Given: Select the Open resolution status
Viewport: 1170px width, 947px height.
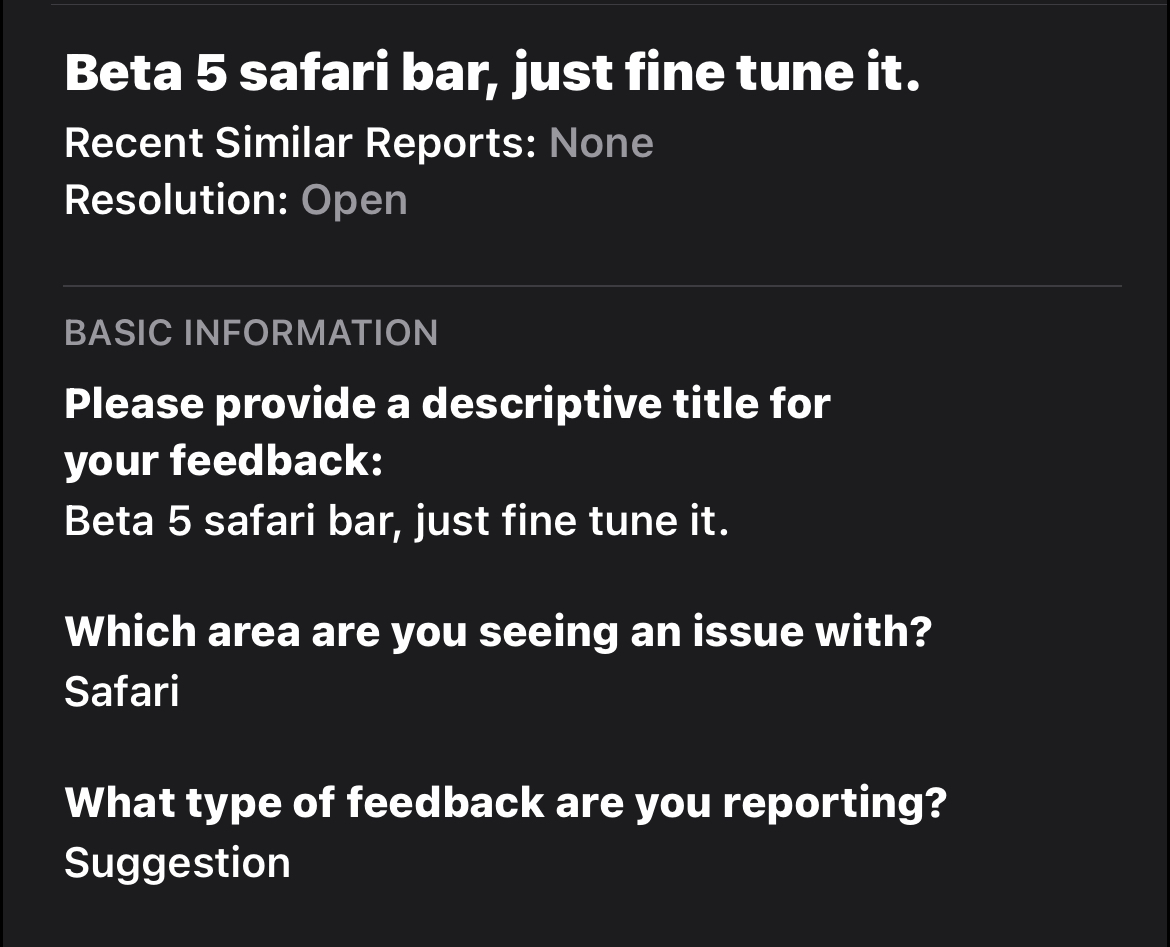Looking at the screenshot, I should 354,201.
